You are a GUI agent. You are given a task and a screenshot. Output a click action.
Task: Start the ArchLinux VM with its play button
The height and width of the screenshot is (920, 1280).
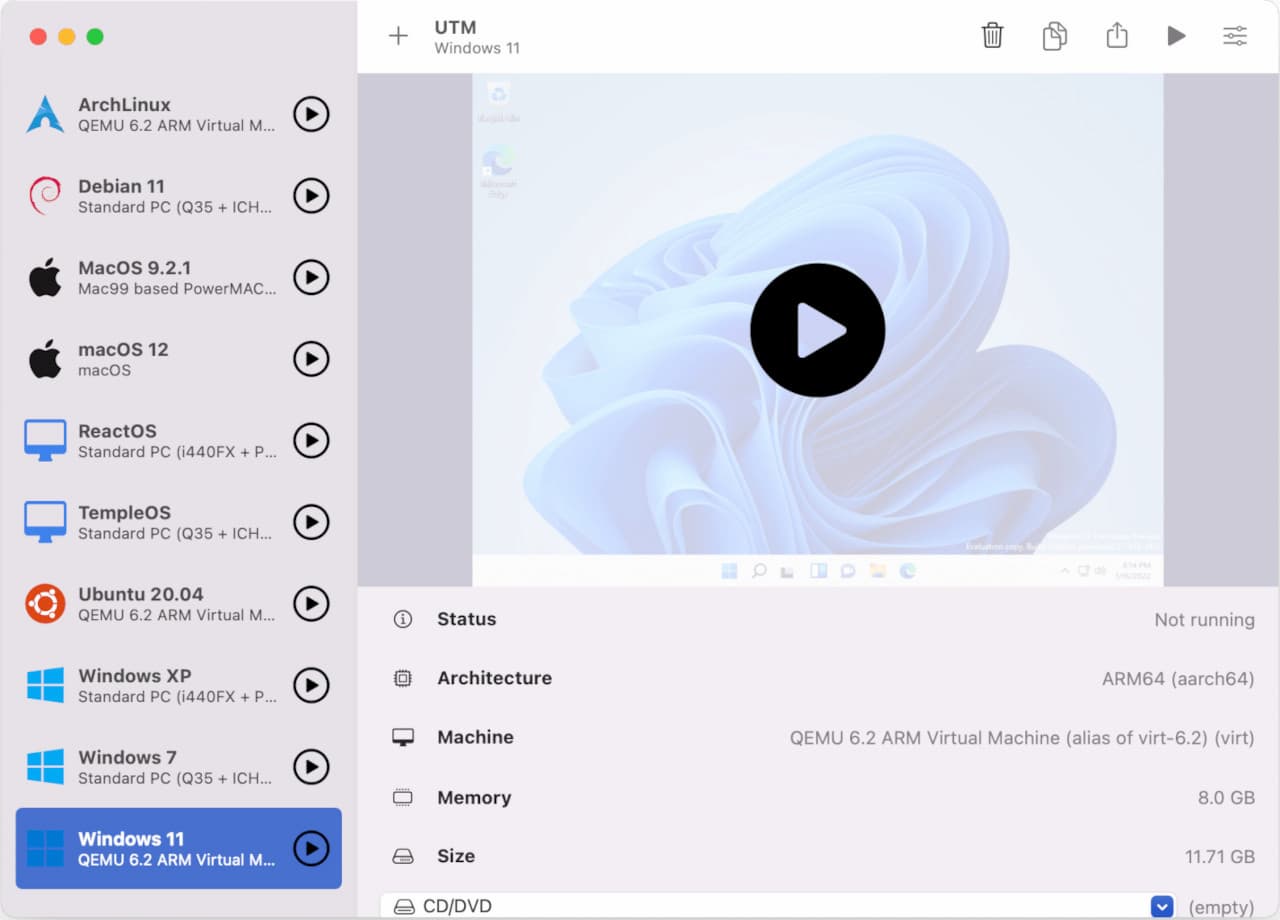311,114
